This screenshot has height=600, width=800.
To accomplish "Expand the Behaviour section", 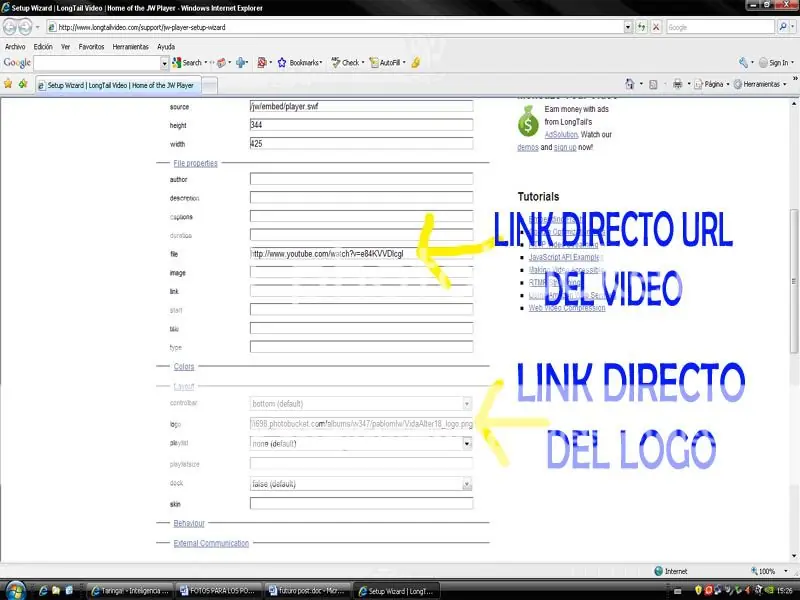I will [x=189, y=523].
